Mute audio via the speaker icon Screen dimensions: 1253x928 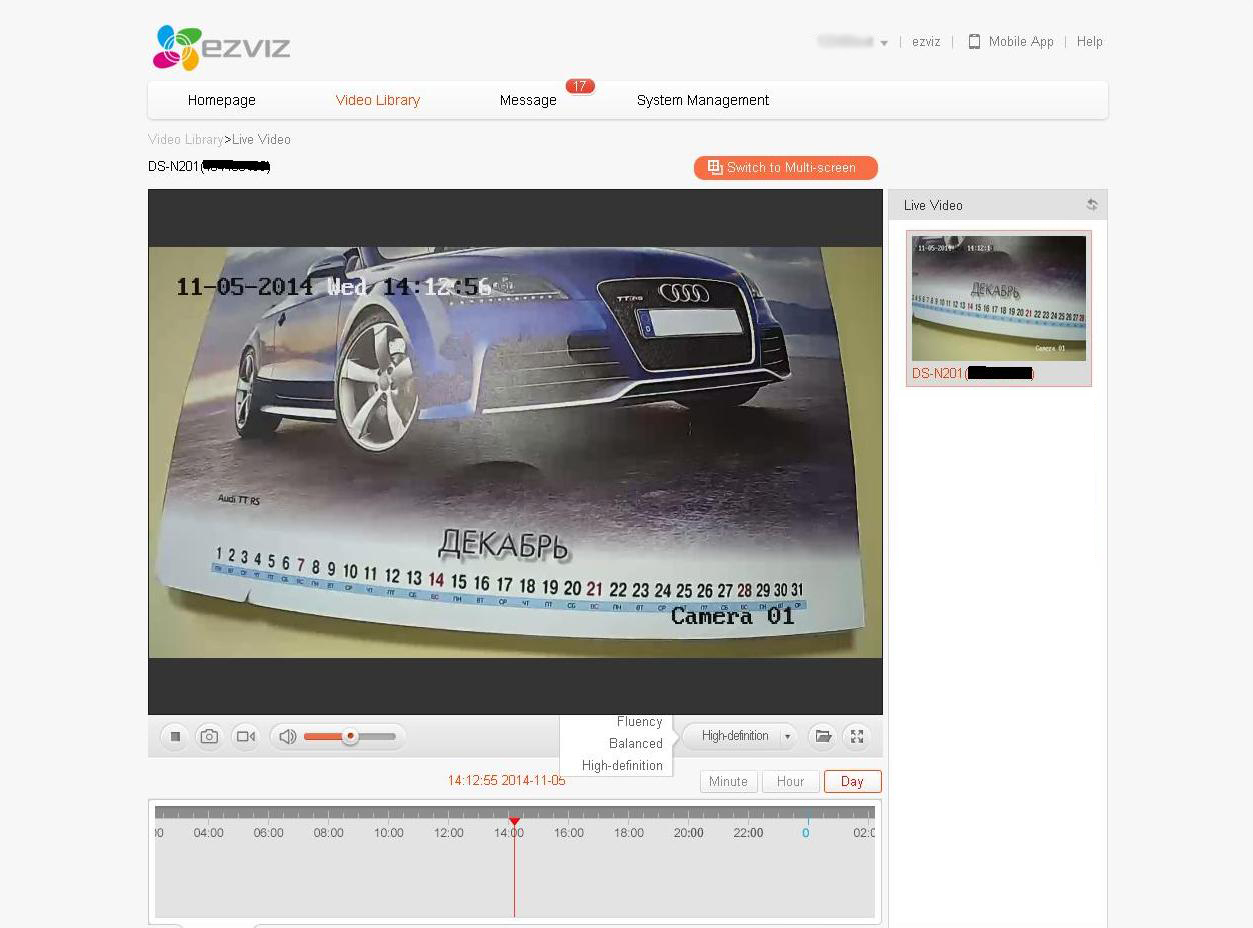click(x=287, y=737)
